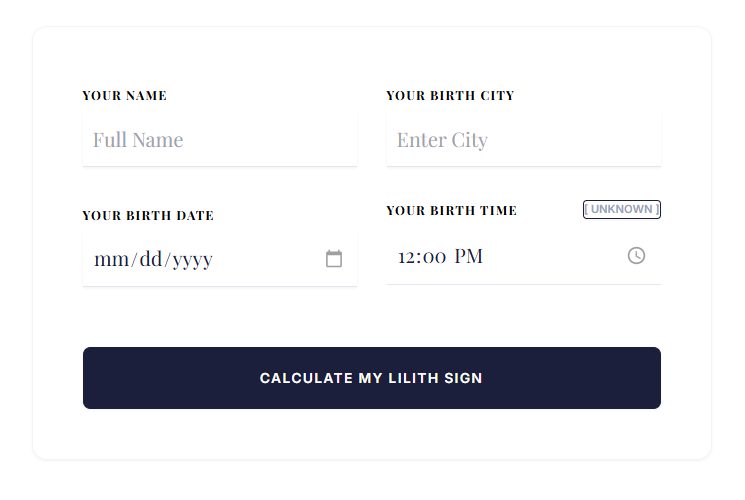Select the mm month segment
The height and width of the screenshot is (500, 745).
[x=112, y=260]
